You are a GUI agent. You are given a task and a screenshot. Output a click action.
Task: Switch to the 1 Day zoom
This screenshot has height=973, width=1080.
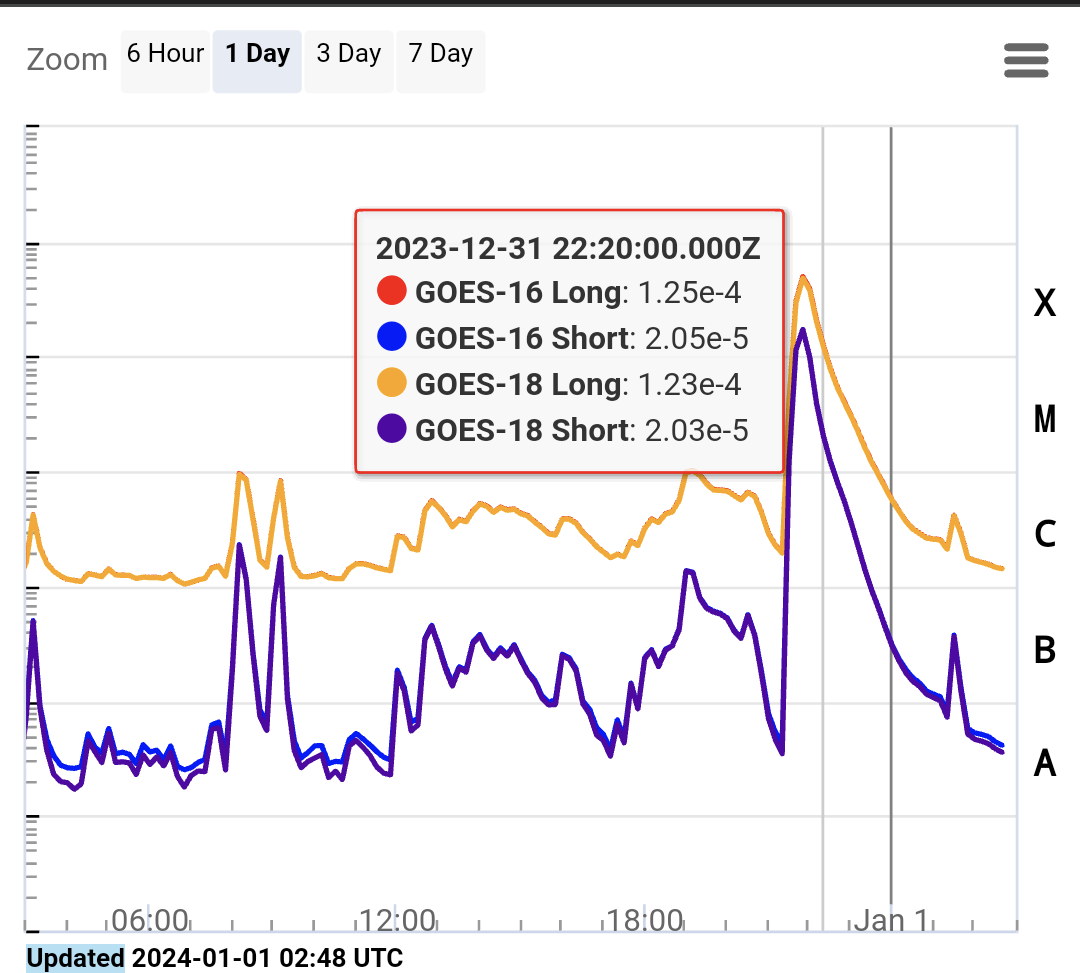click(257, 55)
